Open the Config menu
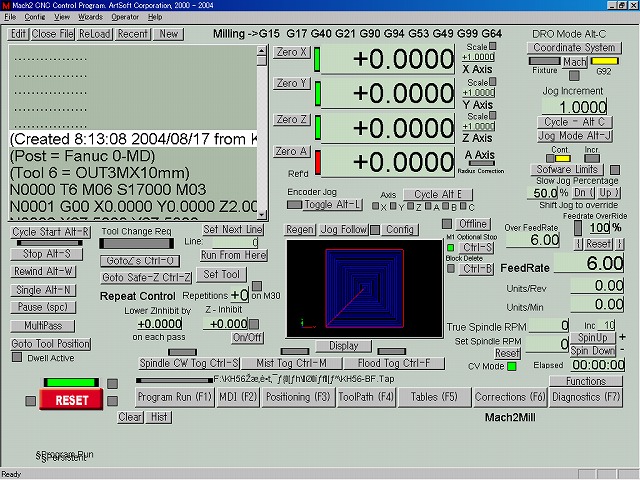Image resolution: width=640 pixels, height=480 pixels. click(x=35, y=17)
